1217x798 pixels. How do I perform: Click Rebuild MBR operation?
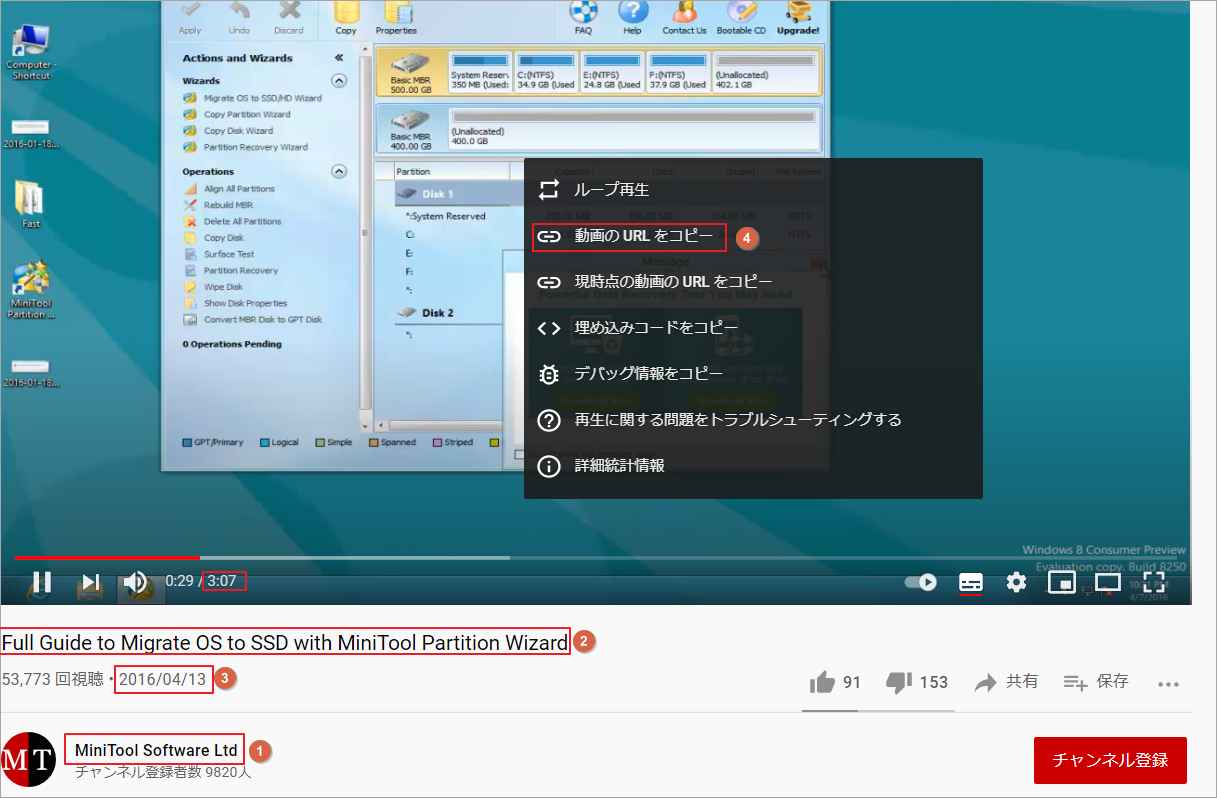pyautogui.click(x=217, y=205)
